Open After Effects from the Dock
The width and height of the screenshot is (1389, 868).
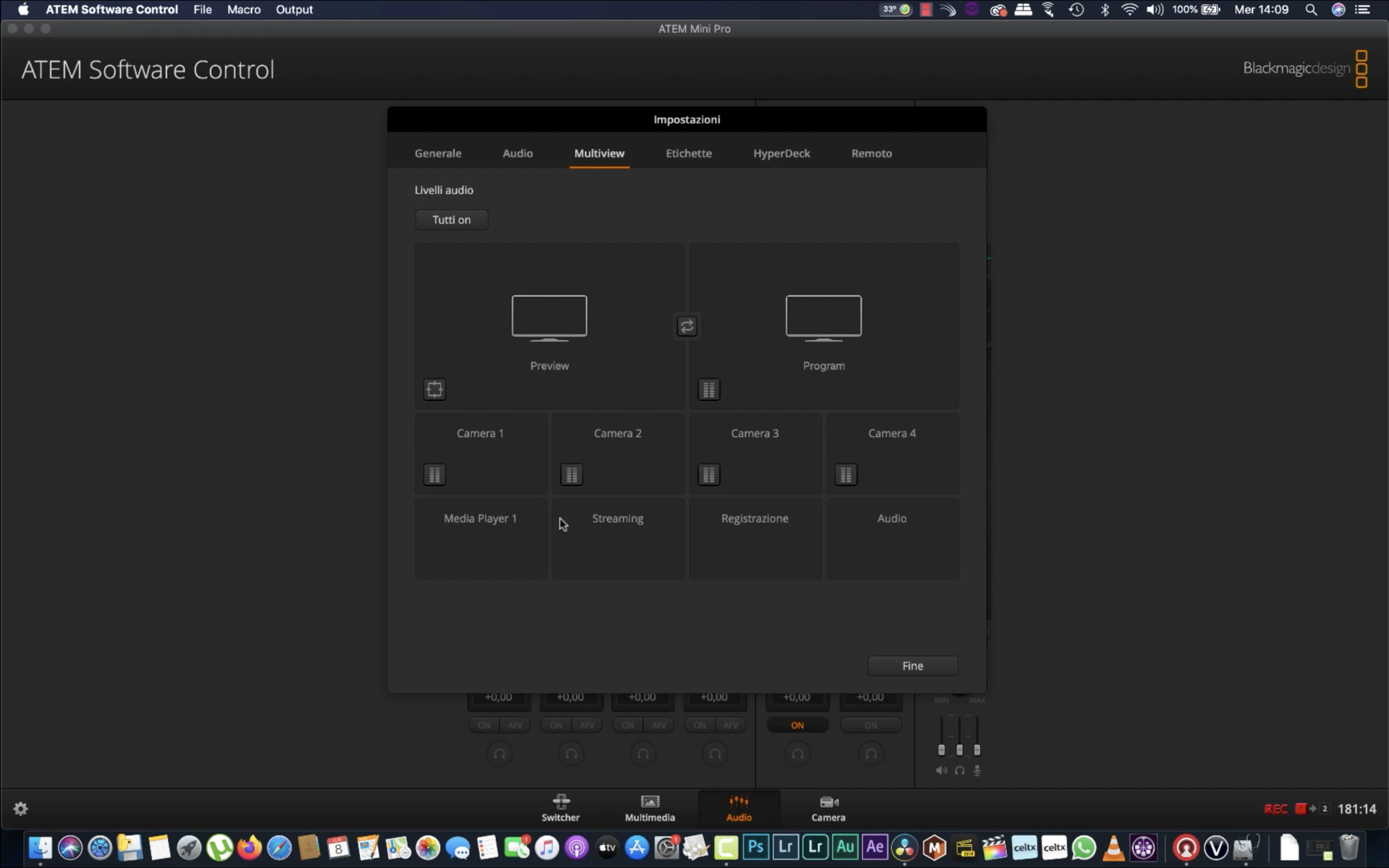pyautogui.click(x=874, y=847)
